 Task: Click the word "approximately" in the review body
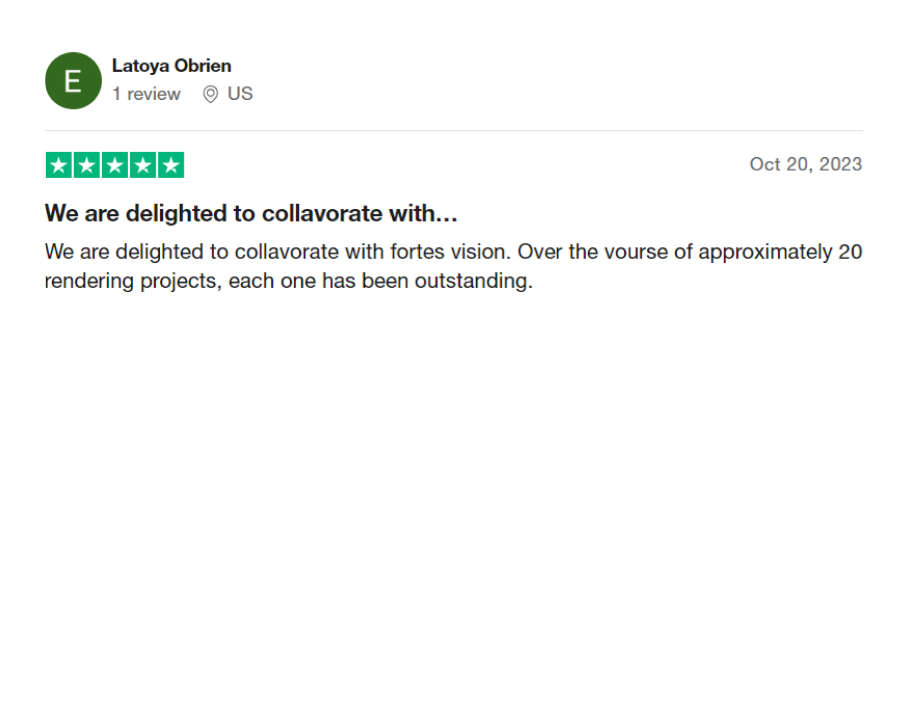765,251
